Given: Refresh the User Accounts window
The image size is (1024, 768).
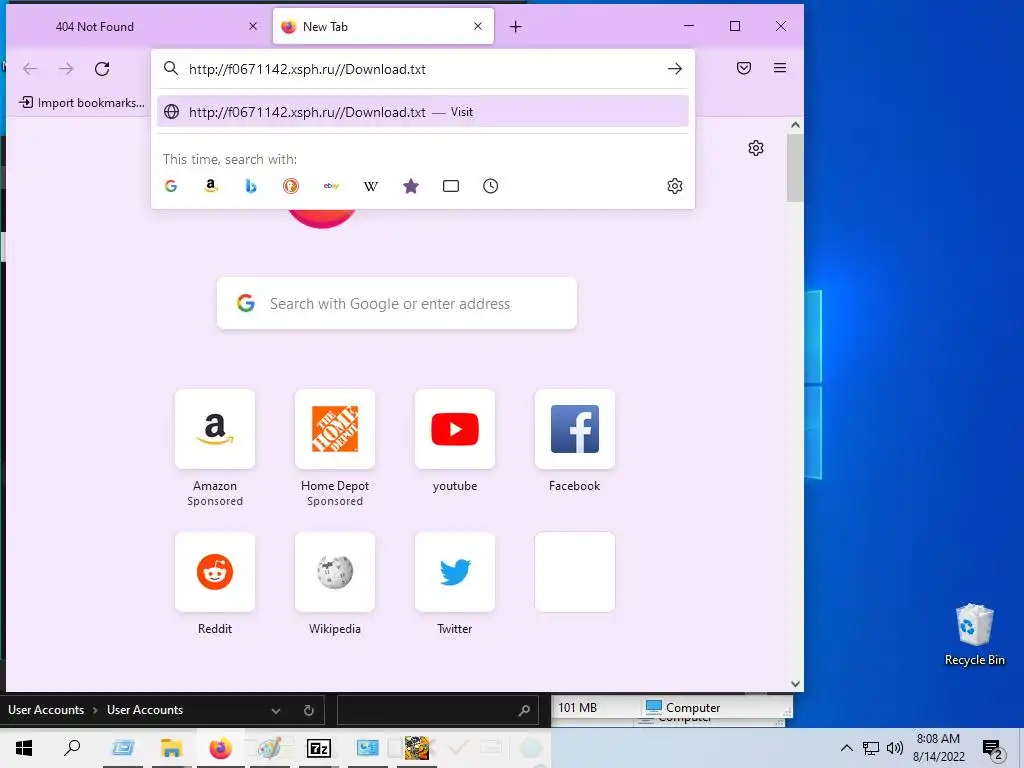Looking at the screenshot, I should point(309,711).
